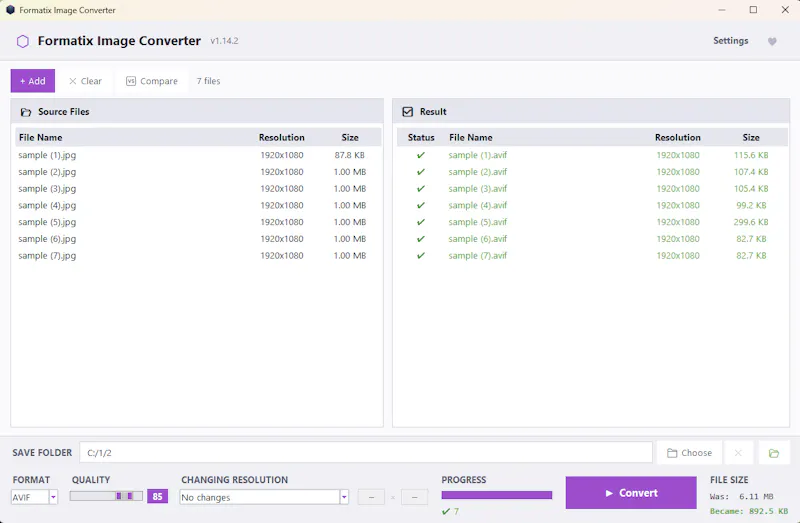
Task: Click the 99.2 KB result size value
Action: tap(751, 206)
